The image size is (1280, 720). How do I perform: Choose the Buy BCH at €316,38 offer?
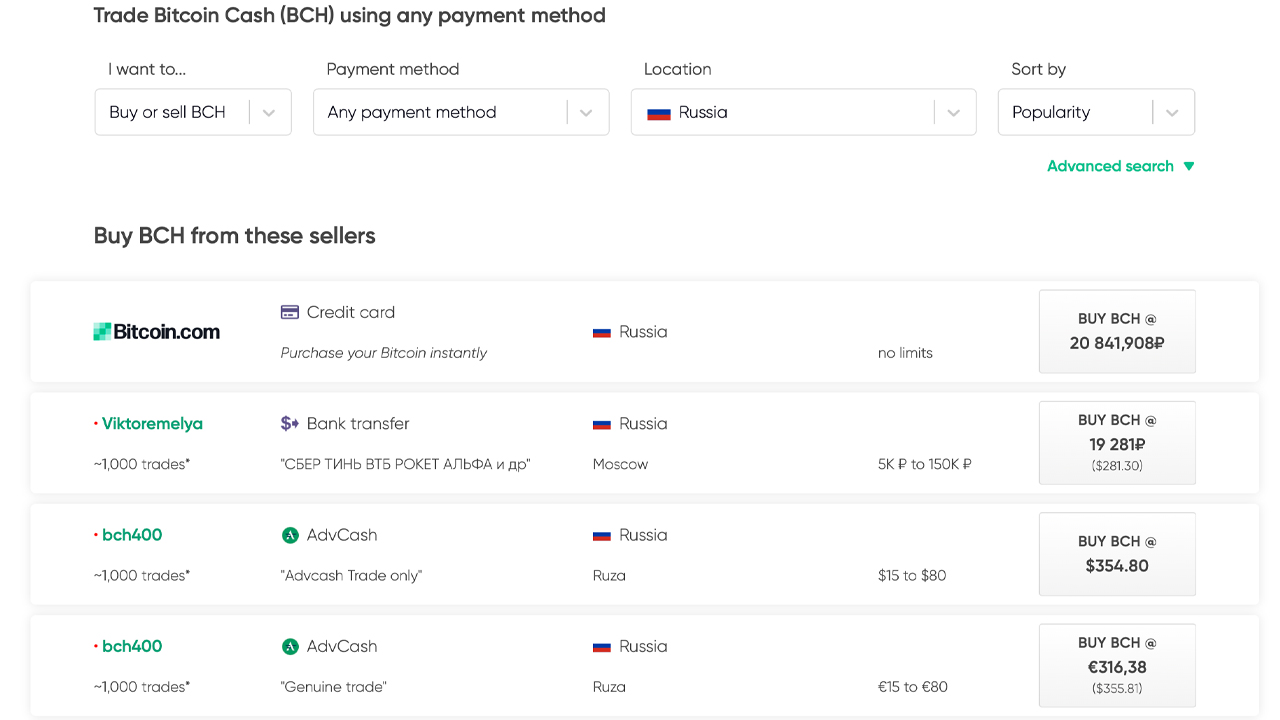[1117, 665]
